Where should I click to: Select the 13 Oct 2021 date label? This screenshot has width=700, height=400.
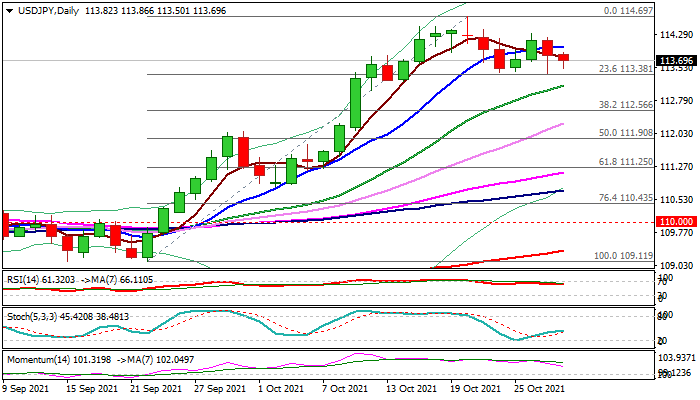click(410, 388)
